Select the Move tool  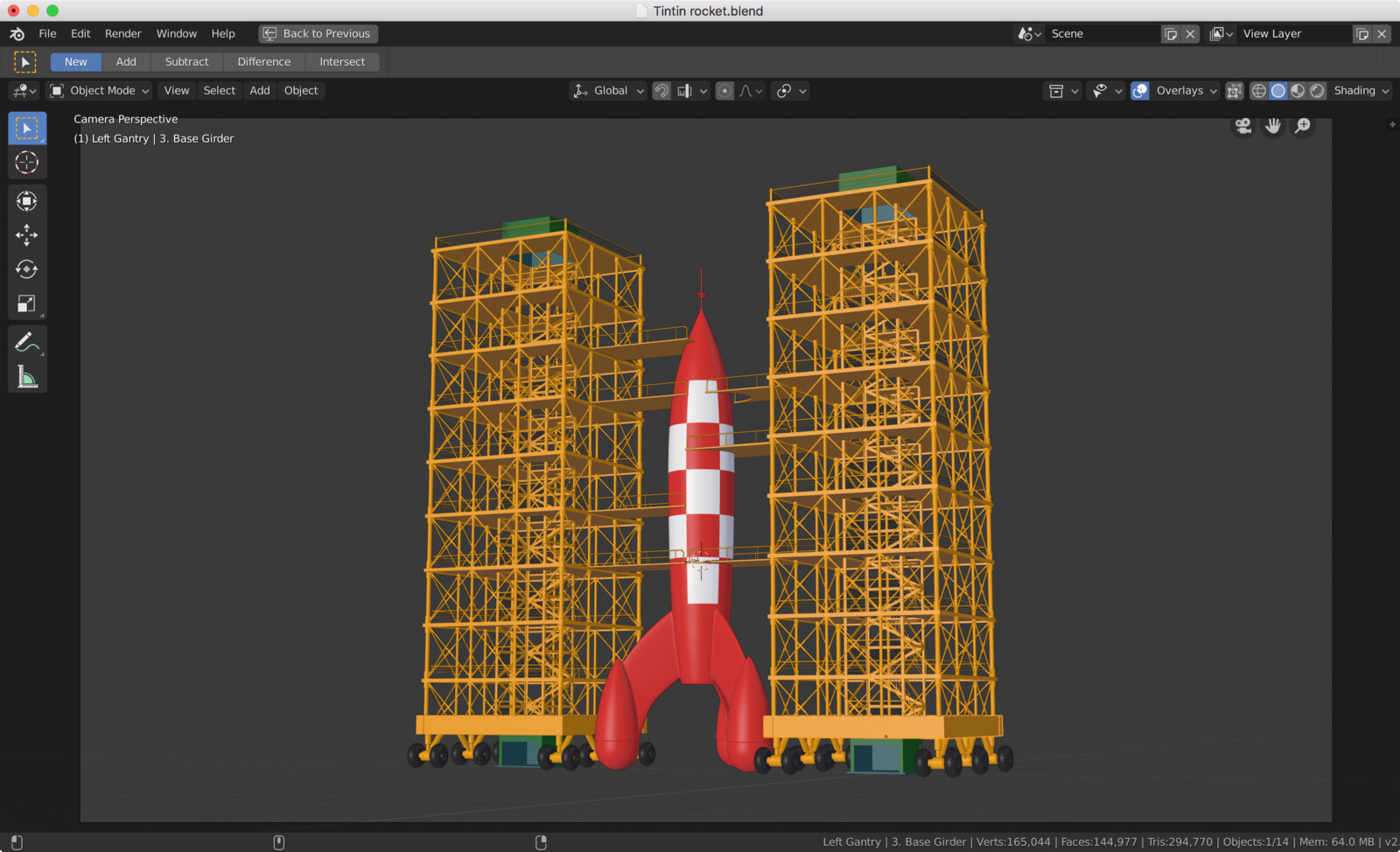(x=27, y=235)
